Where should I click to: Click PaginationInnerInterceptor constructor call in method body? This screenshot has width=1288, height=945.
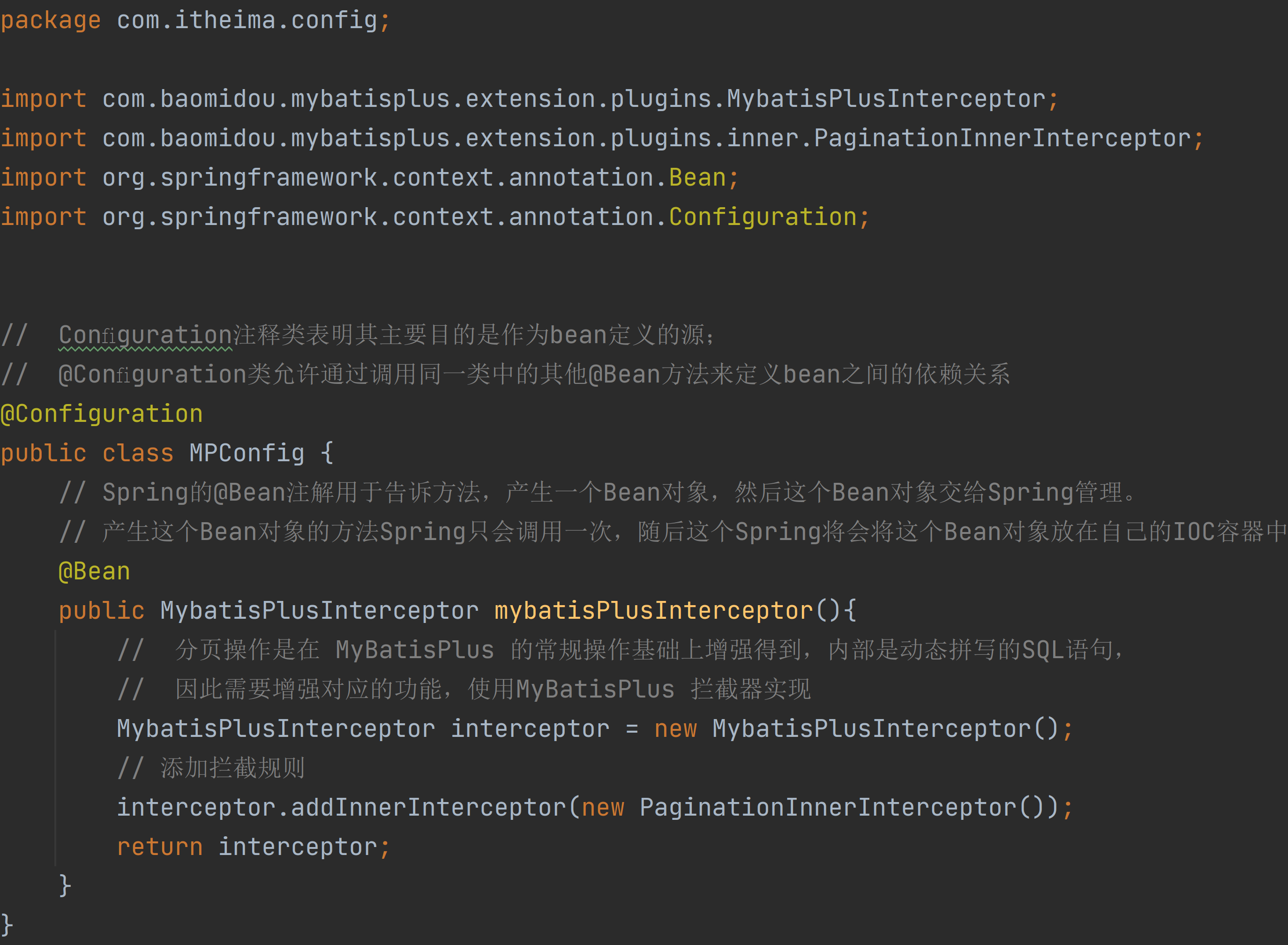[828, 808]
